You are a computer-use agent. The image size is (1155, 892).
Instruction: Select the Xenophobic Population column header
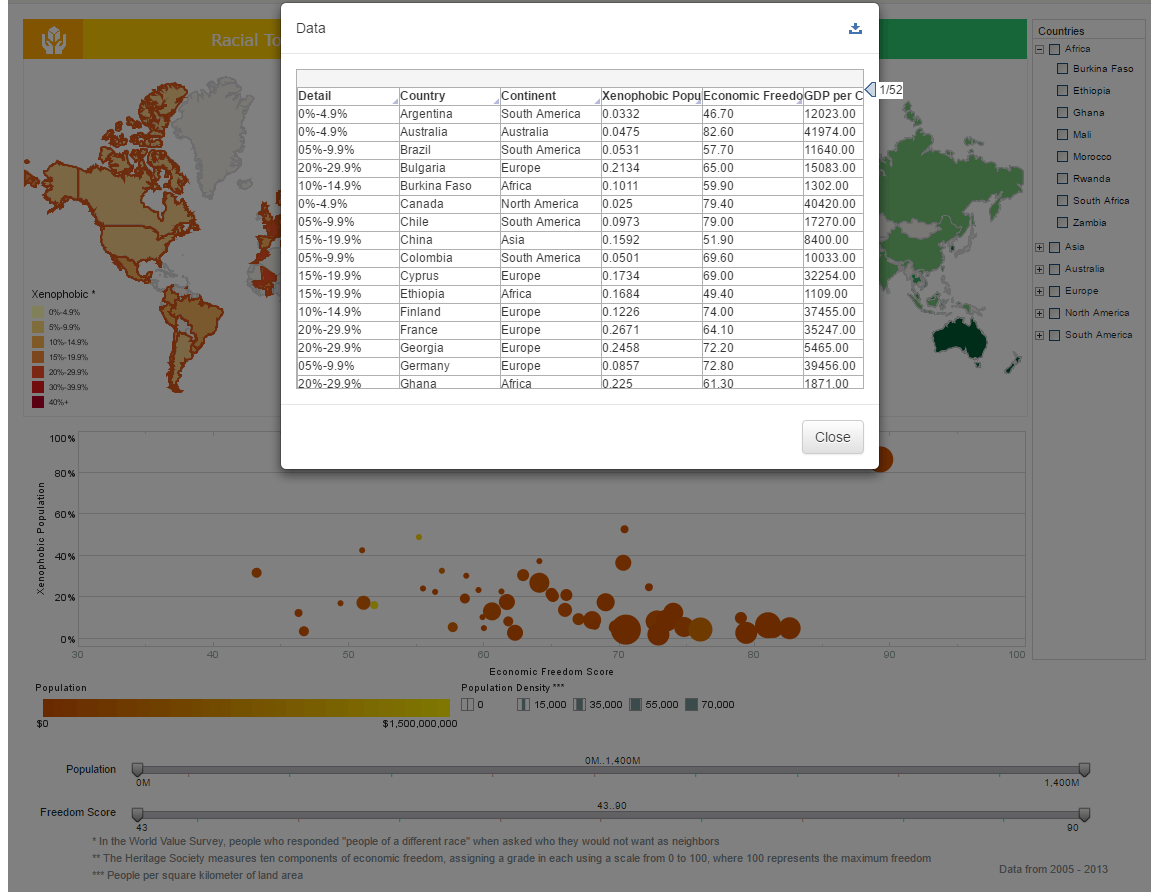tap(650, 96)
